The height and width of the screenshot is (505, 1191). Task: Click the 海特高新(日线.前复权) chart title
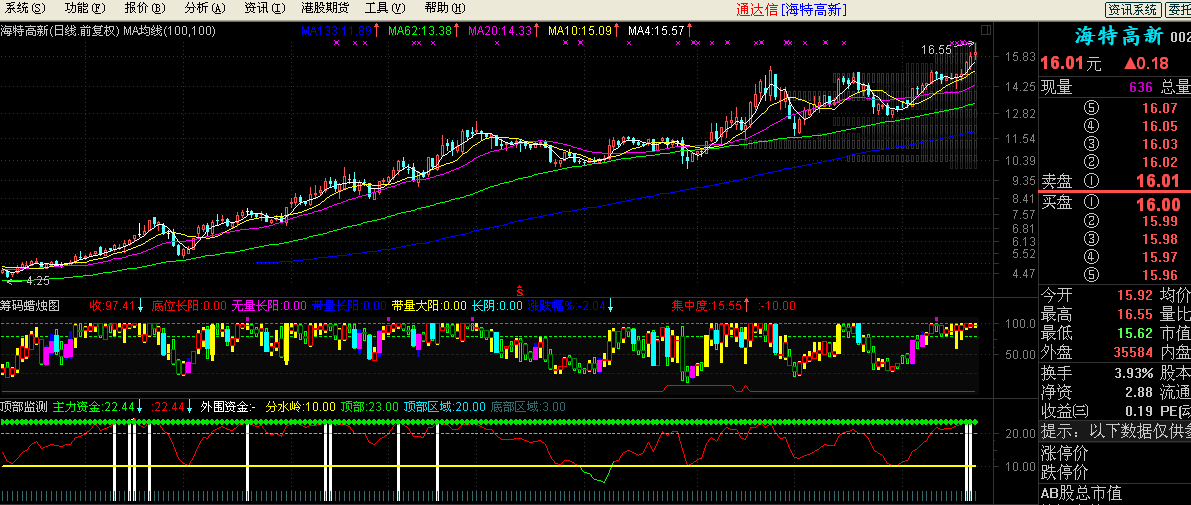coord(60,31)
